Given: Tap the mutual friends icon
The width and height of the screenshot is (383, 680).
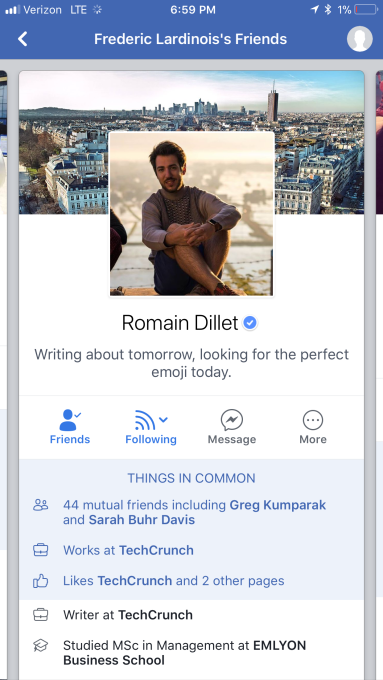Looking at the screenshot, I should click(41, 505).
